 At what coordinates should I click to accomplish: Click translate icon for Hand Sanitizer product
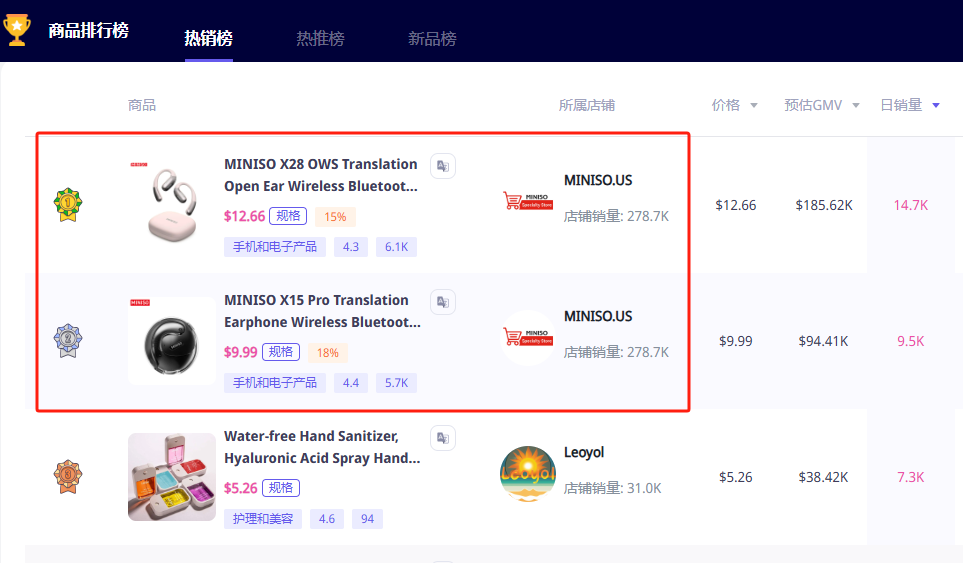click(x=443, y=438)
